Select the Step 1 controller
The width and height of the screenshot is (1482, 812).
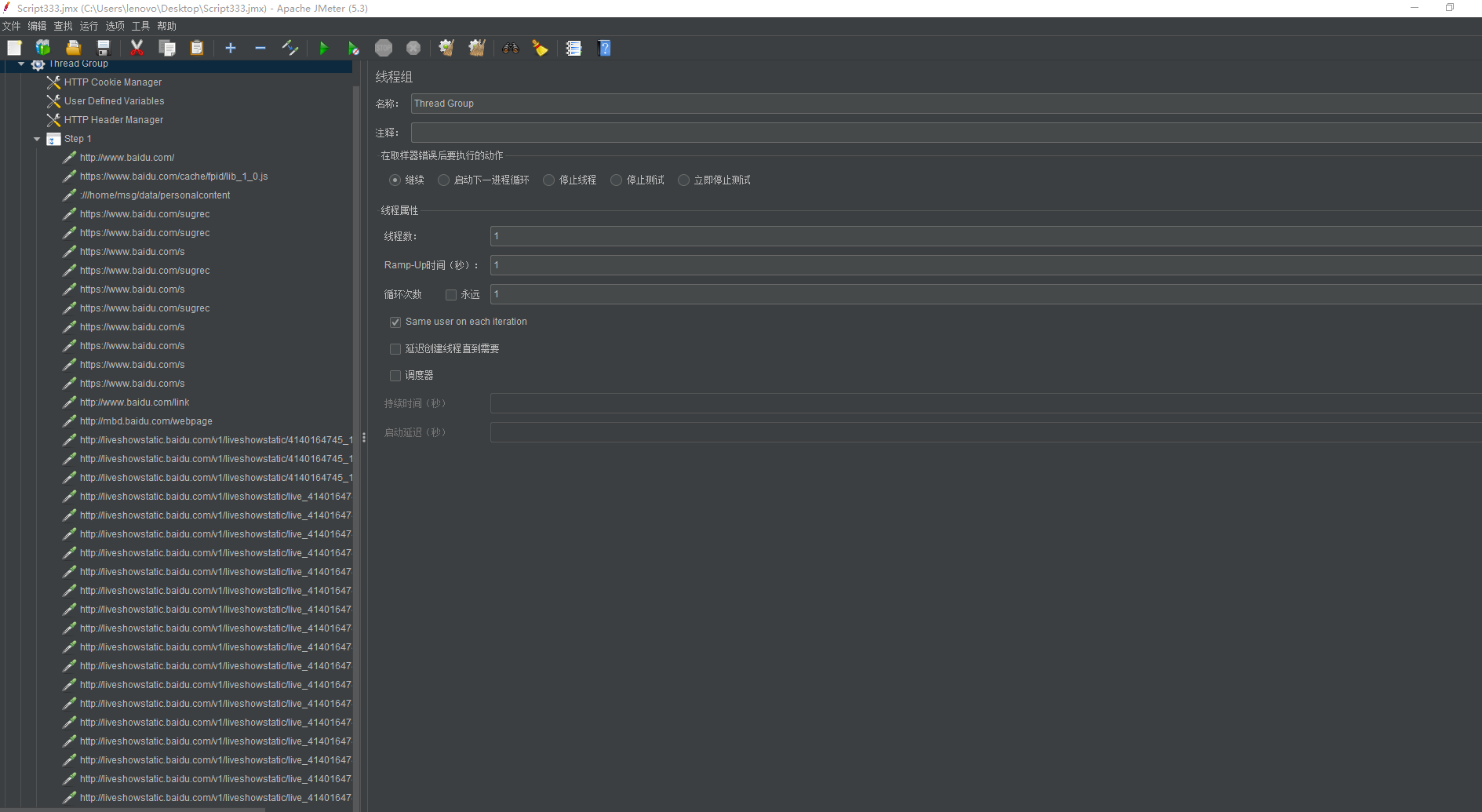click(78, 139)
